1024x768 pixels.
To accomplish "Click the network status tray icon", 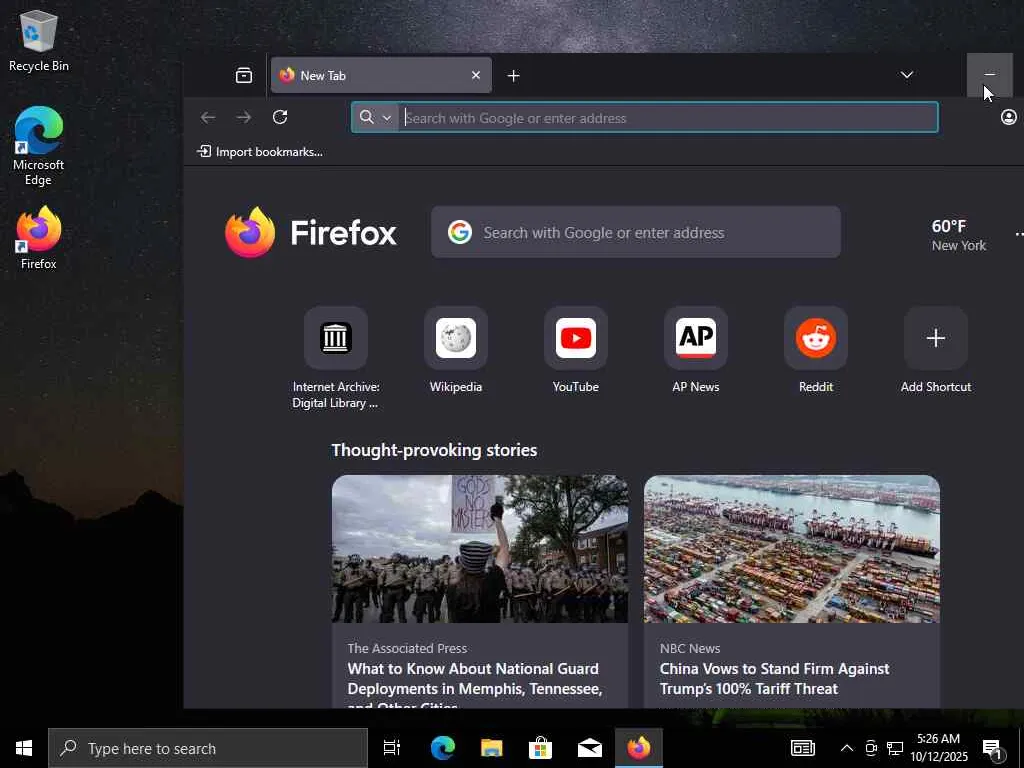I will [x=895, y=748].
